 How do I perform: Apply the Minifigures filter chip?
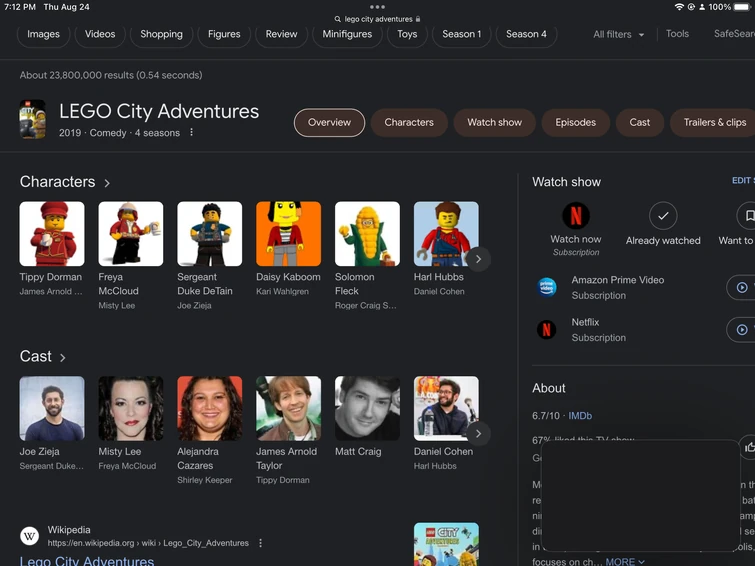click(347, 34)
